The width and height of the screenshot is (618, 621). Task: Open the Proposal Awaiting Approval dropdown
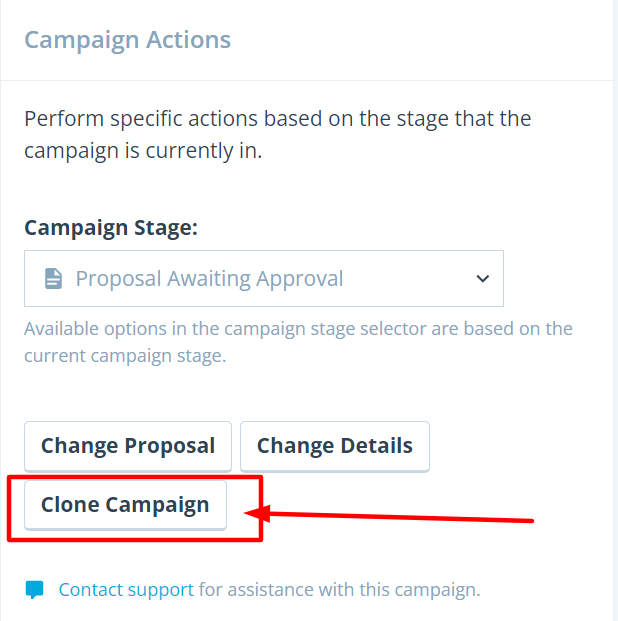(264, 278)
